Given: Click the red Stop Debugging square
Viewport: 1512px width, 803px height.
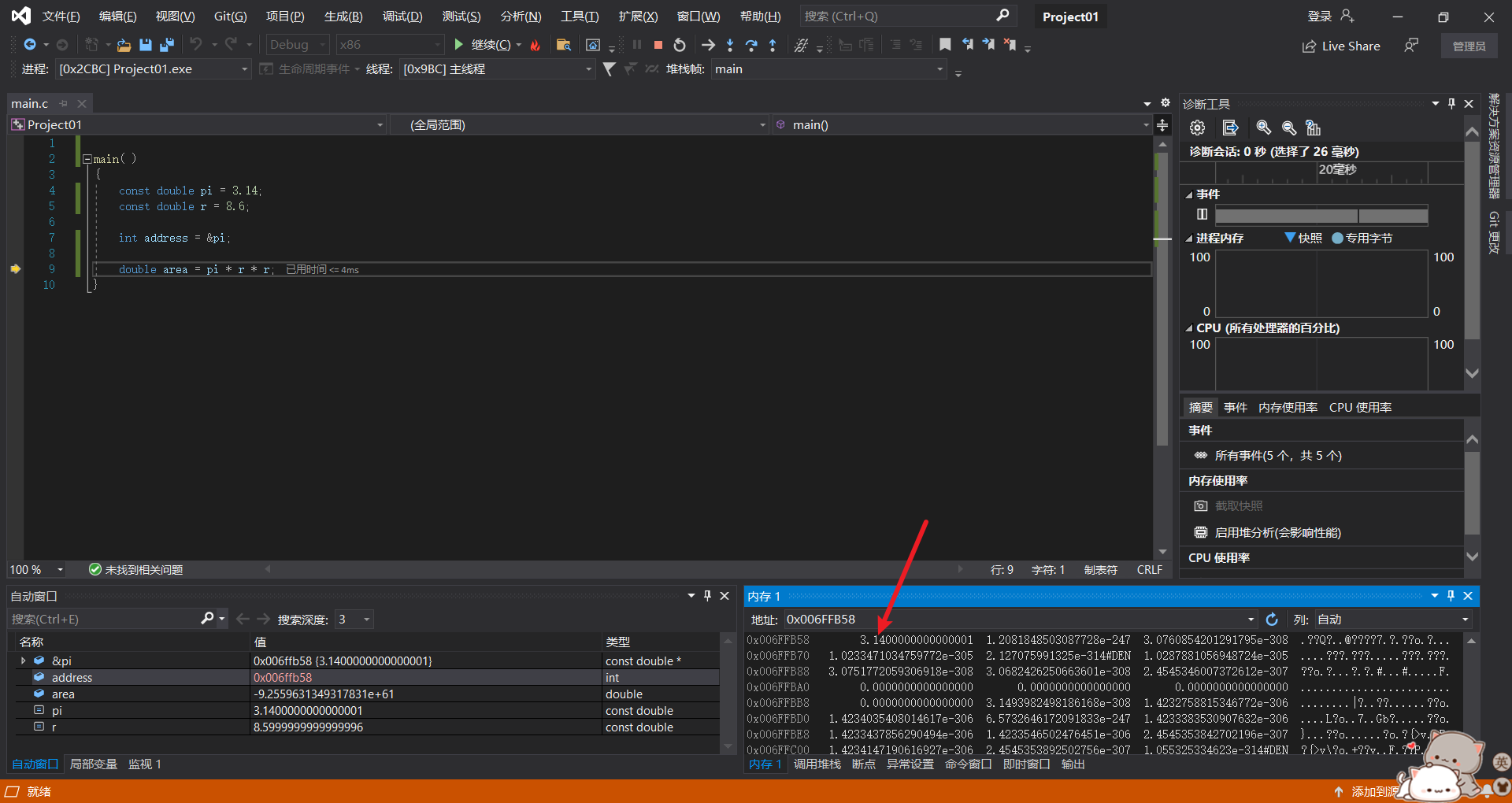Looking at the screenshot, I should [x=658, y=45].
